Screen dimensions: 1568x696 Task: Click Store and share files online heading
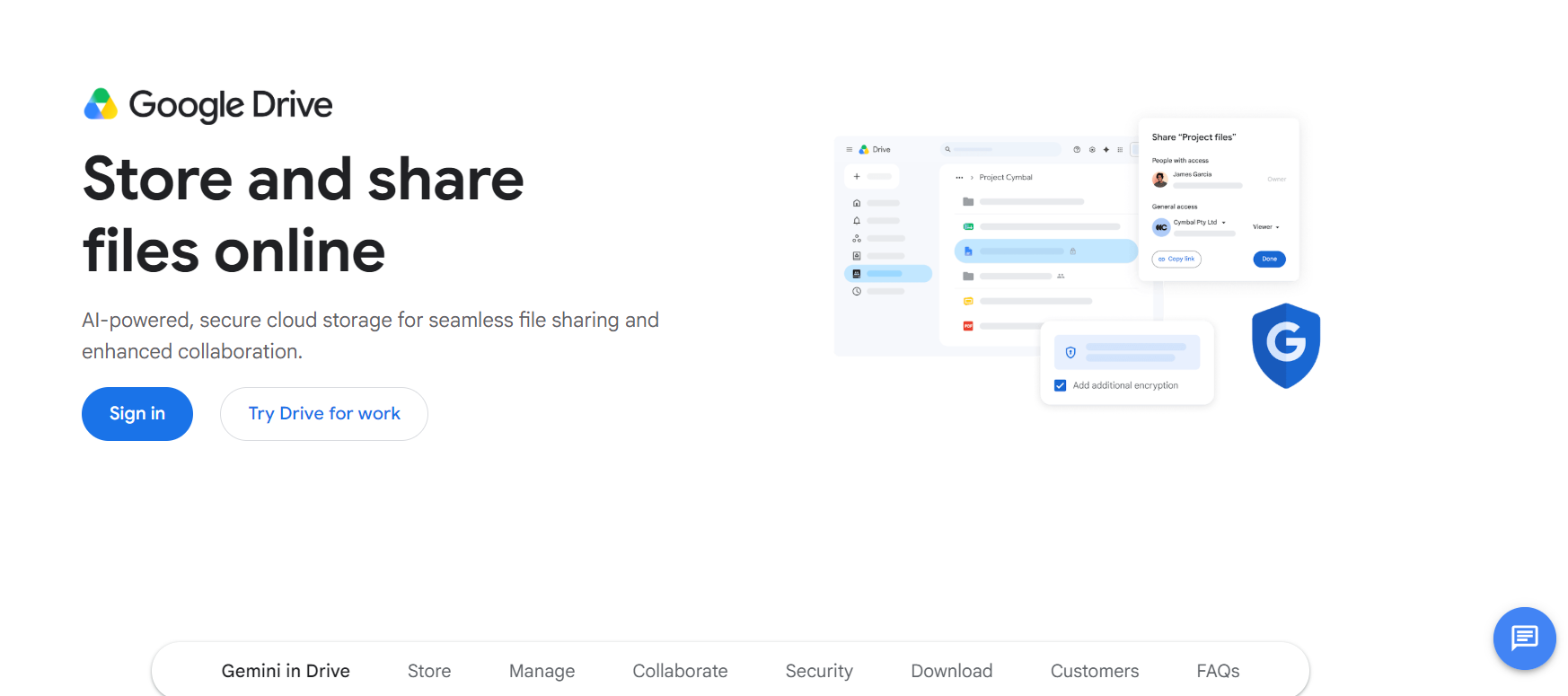(x=304, y=215)
